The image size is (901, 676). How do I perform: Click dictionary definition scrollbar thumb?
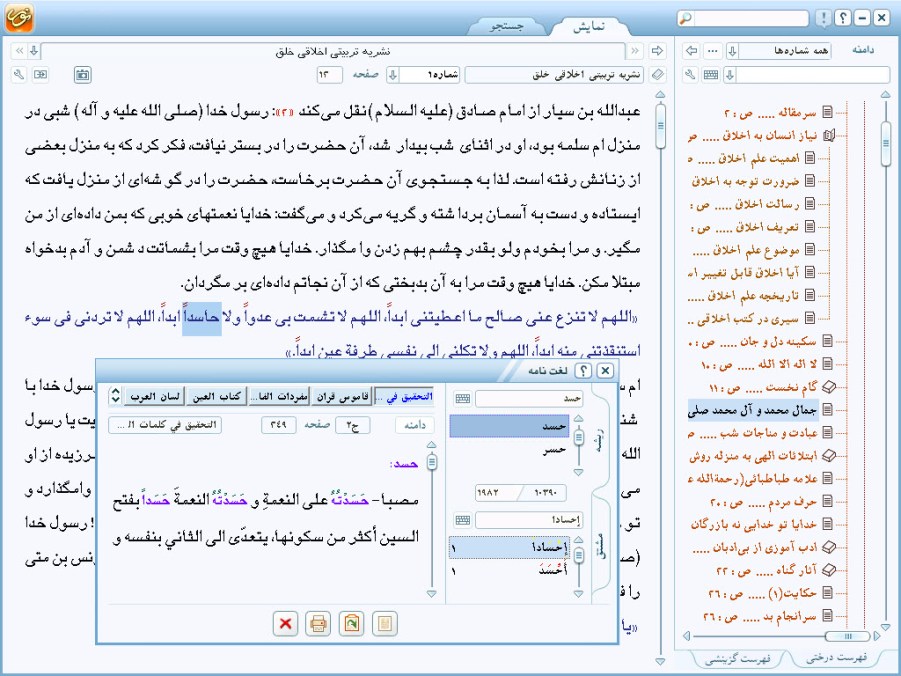[x=432, y=461]
